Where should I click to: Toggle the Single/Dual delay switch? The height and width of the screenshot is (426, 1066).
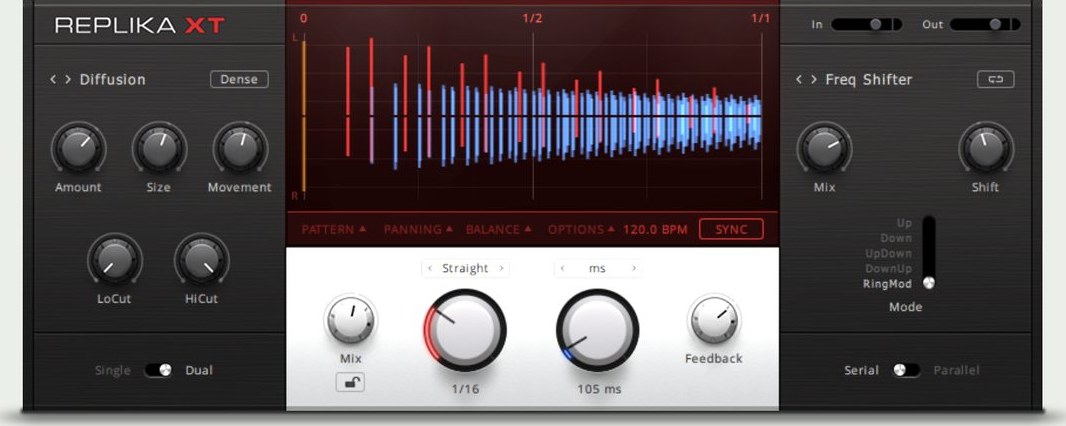(x=158, y=370)
